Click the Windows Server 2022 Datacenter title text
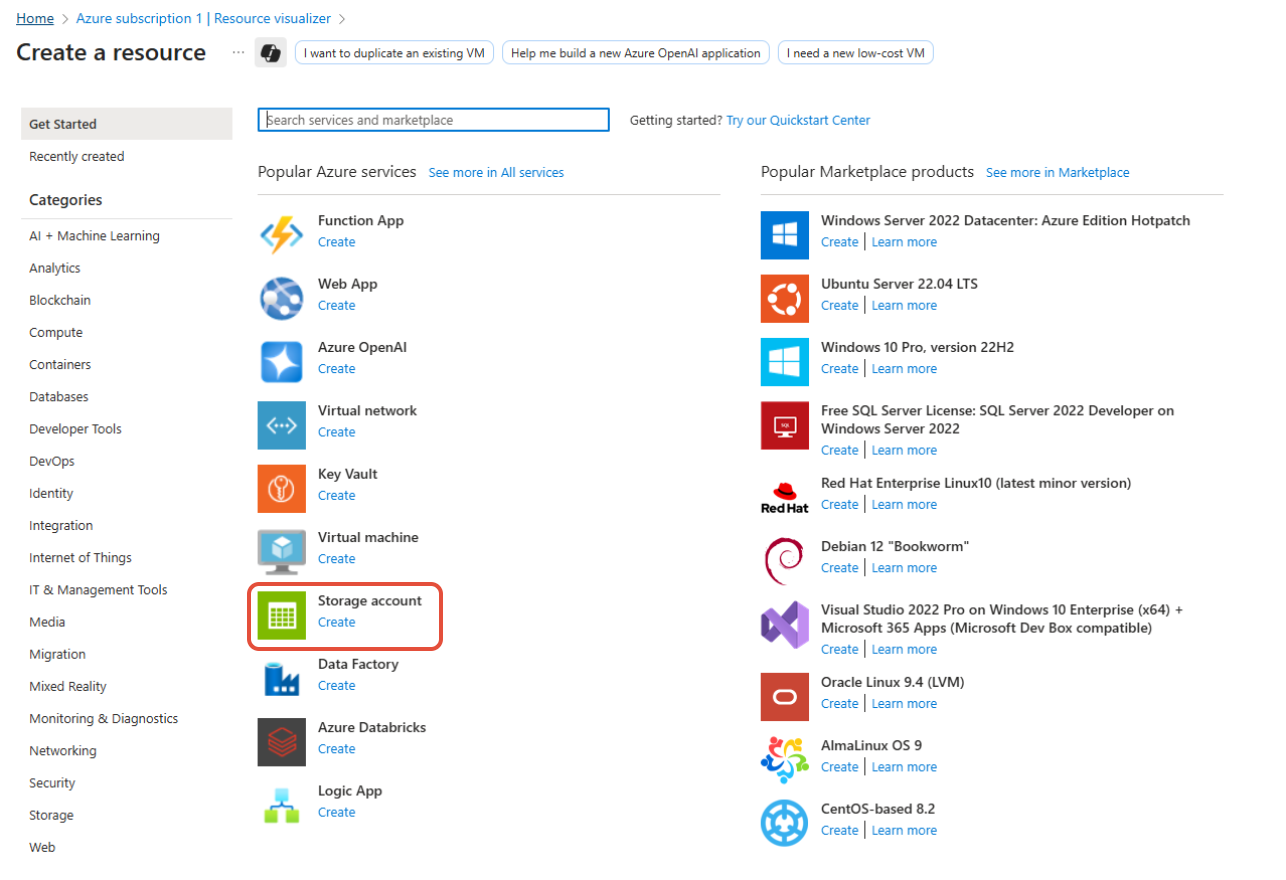Viewport: 1286px width, 880px height. 1005,221
